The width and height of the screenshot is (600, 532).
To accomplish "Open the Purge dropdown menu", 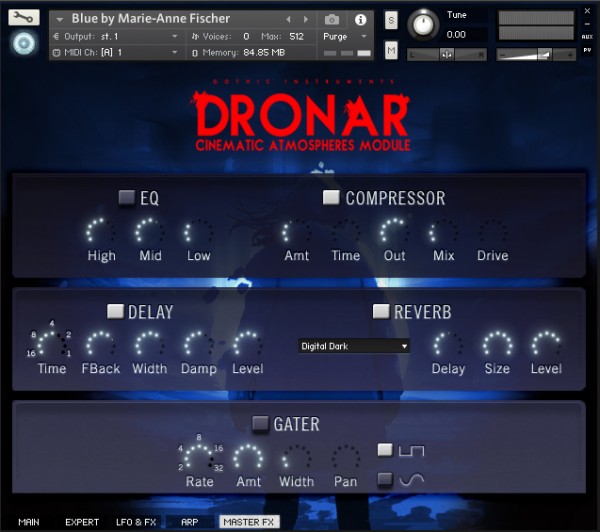I will pyautogui.click(x=345, y=36).
